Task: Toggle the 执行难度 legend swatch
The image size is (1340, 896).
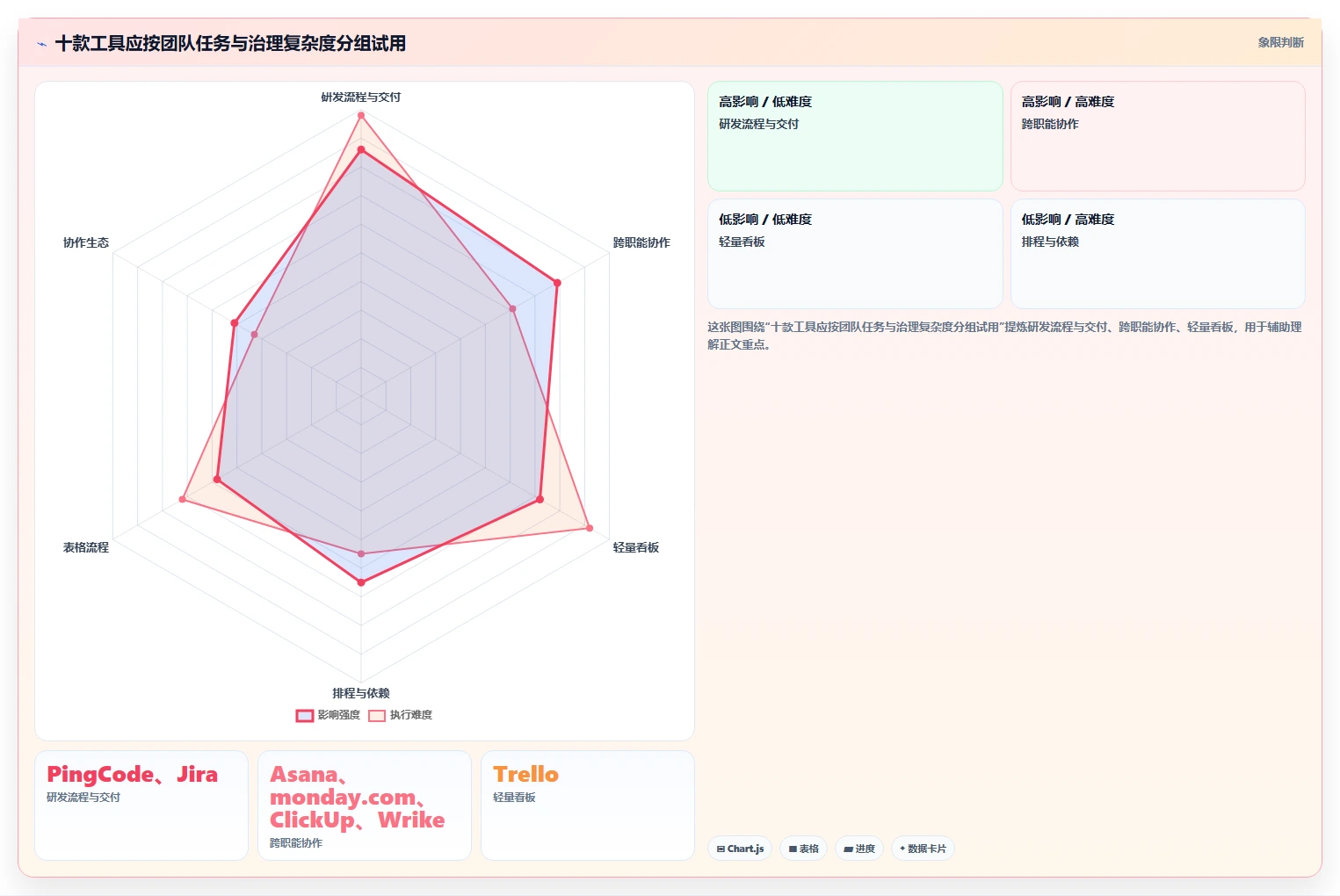Action: (x=377, y=715)
